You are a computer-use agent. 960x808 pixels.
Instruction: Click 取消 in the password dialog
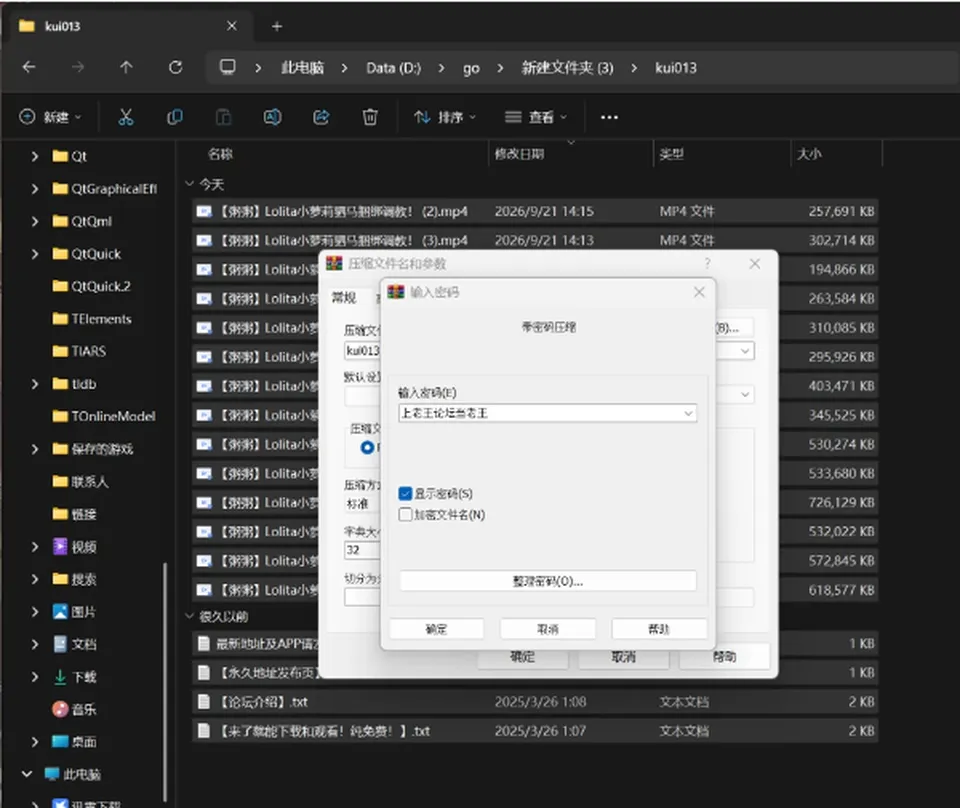click(x=548, y=629)
